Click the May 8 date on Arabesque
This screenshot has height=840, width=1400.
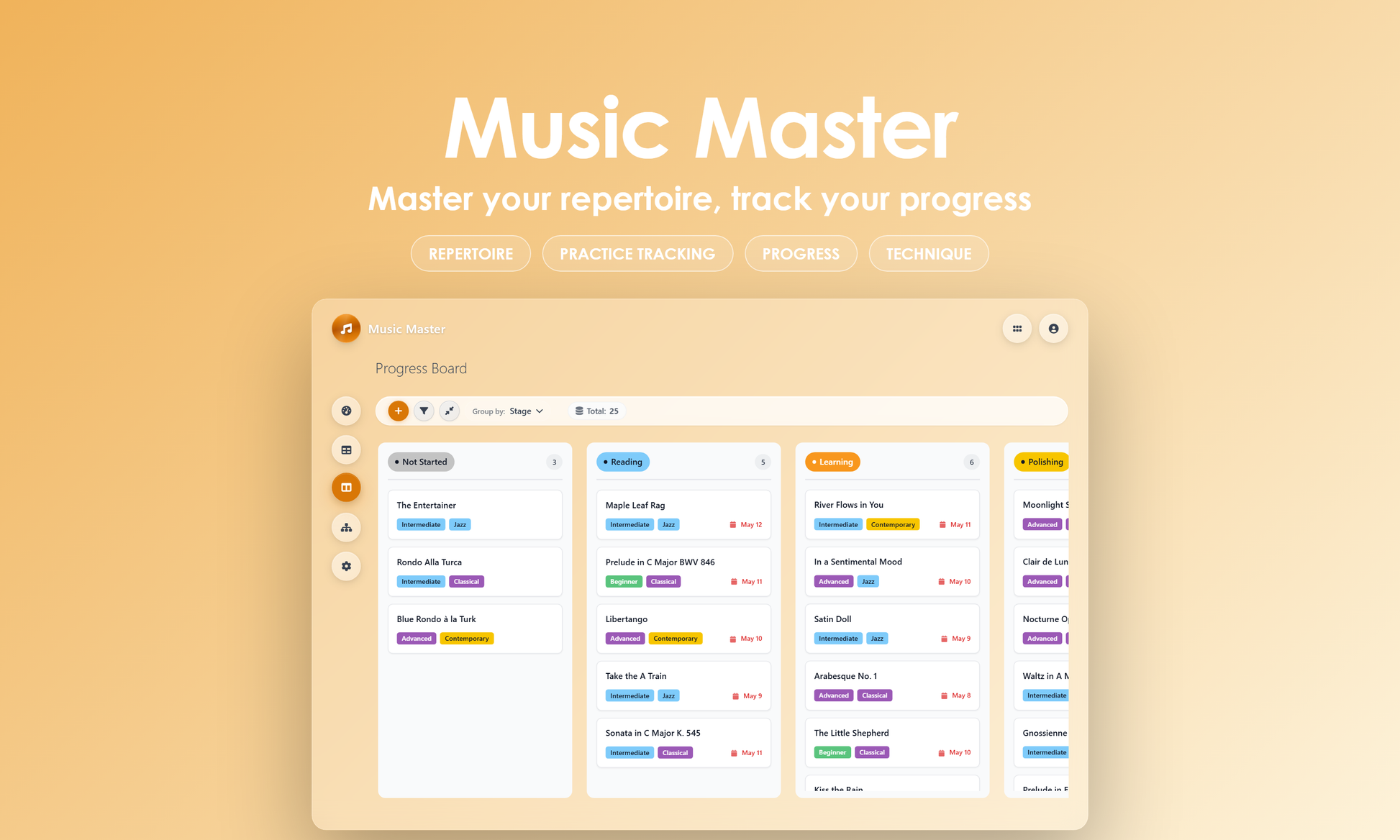pos(961,695)
